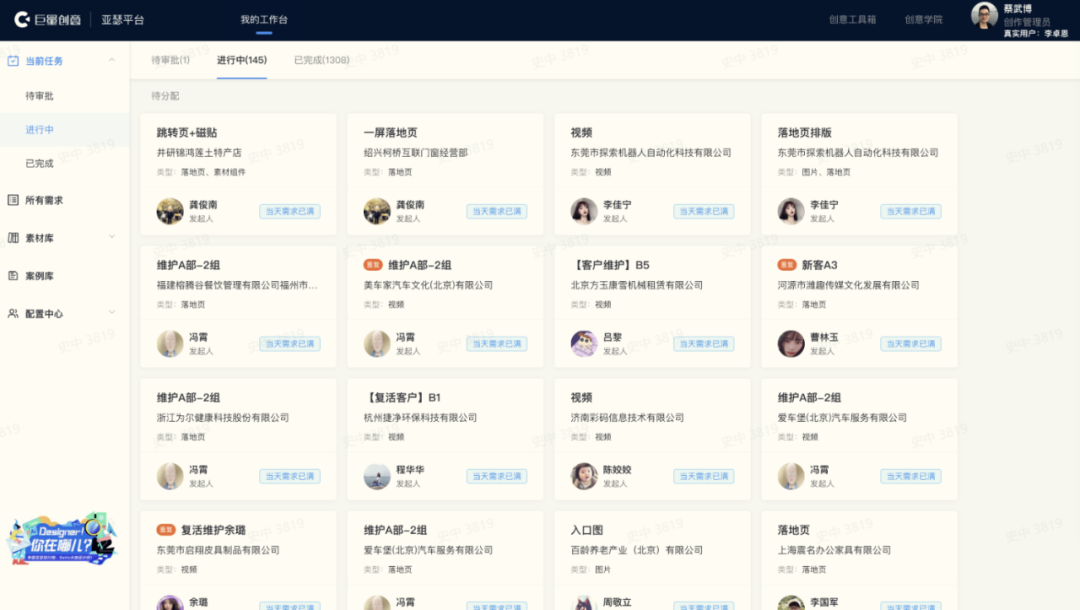Click 陈姣姣 avatar on 济南彩码 card
Viewport: 1080px width, 610px height.
(583, 476)
